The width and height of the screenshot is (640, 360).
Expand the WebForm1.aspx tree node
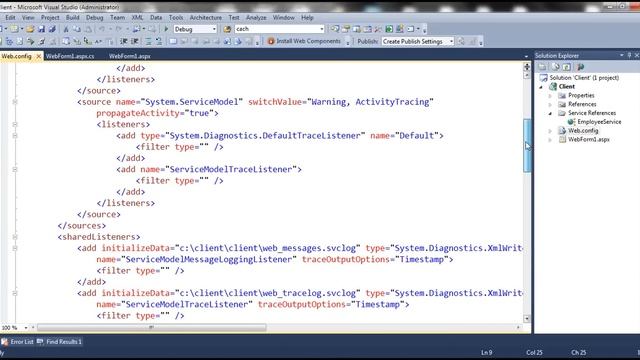pyautogui.click(x=550, y=140)
